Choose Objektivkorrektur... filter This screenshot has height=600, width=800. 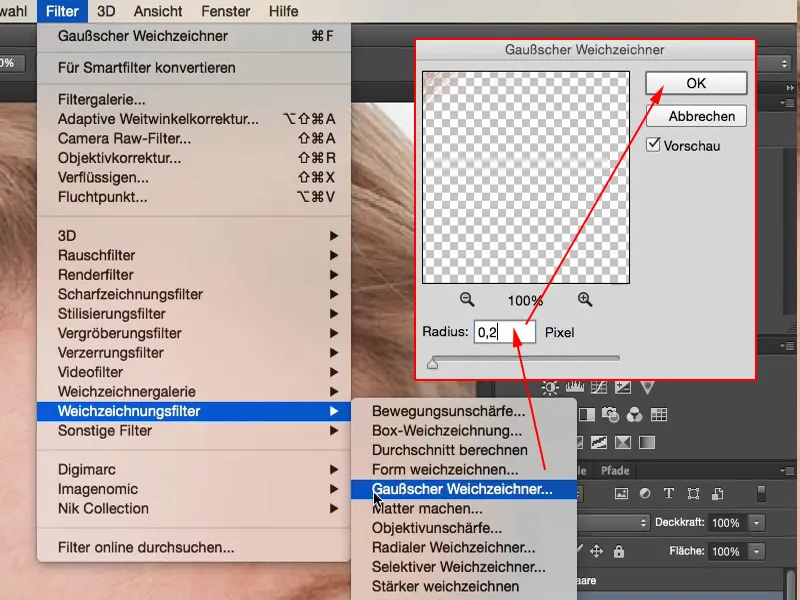coord(194,158)
